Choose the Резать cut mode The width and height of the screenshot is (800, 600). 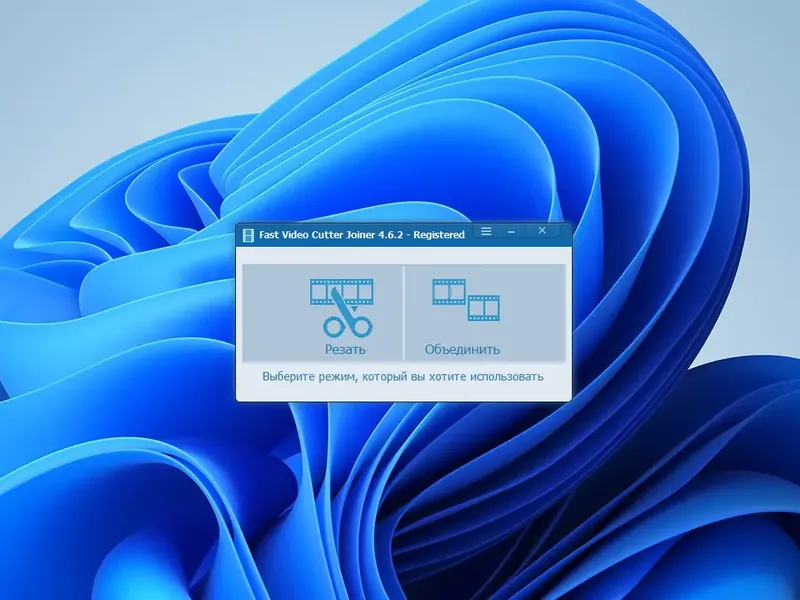click(x=322, y=312)
